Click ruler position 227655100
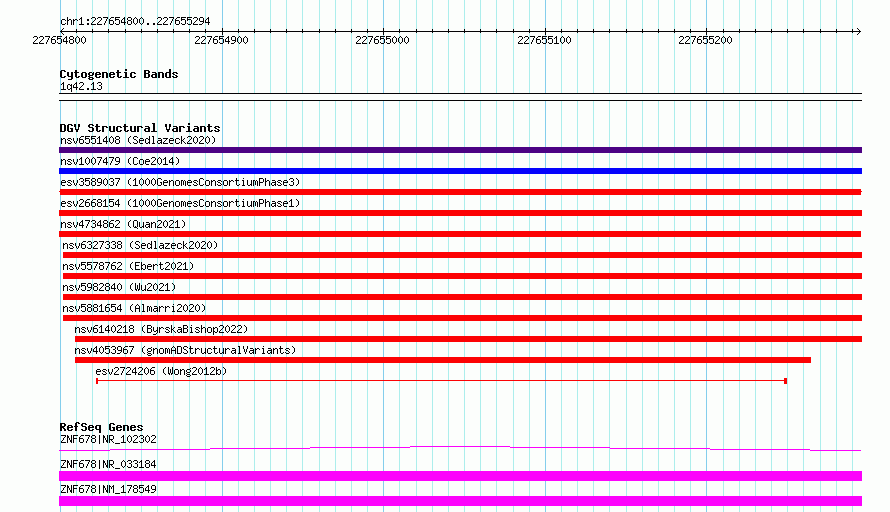This screenshot has height=512, width=890. [x=544, y=40]
